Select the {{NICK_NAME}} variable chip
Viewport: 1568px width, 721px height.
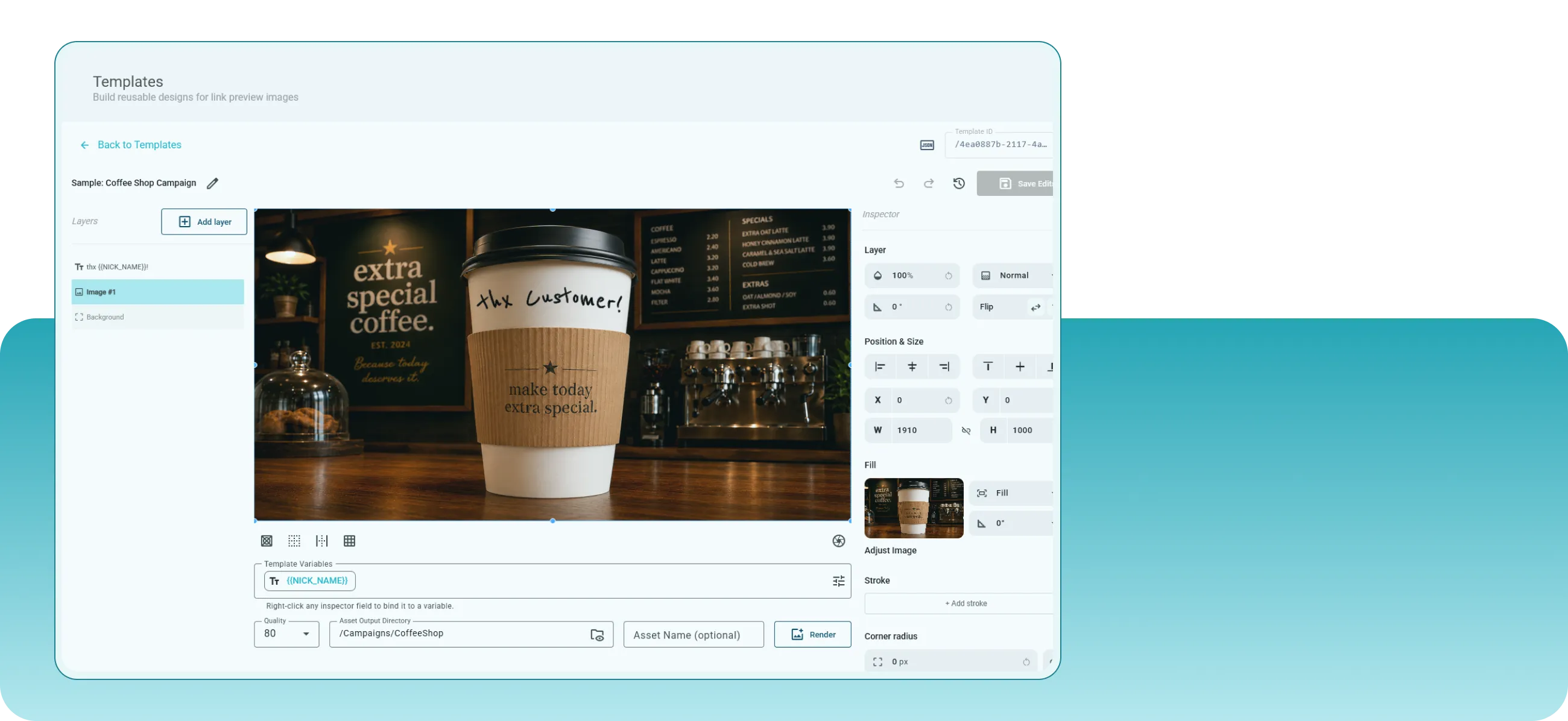point(310,581)
